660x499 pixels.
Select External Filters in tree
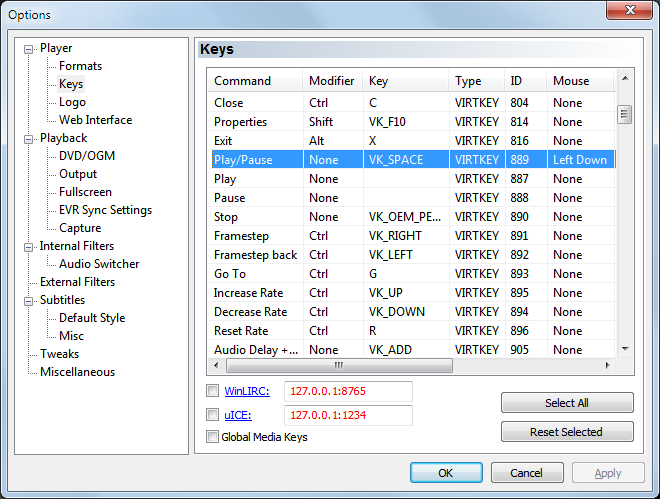(77, 282)
